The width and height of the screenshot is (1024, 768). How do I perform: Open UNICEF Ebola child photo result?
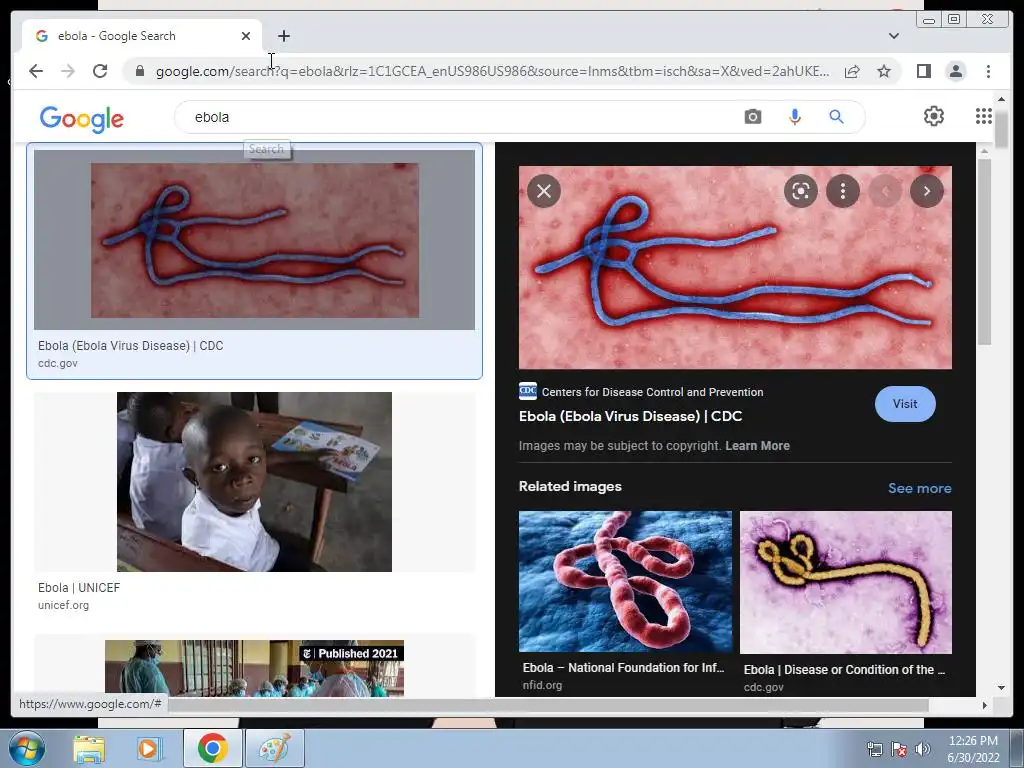(255, 482)
